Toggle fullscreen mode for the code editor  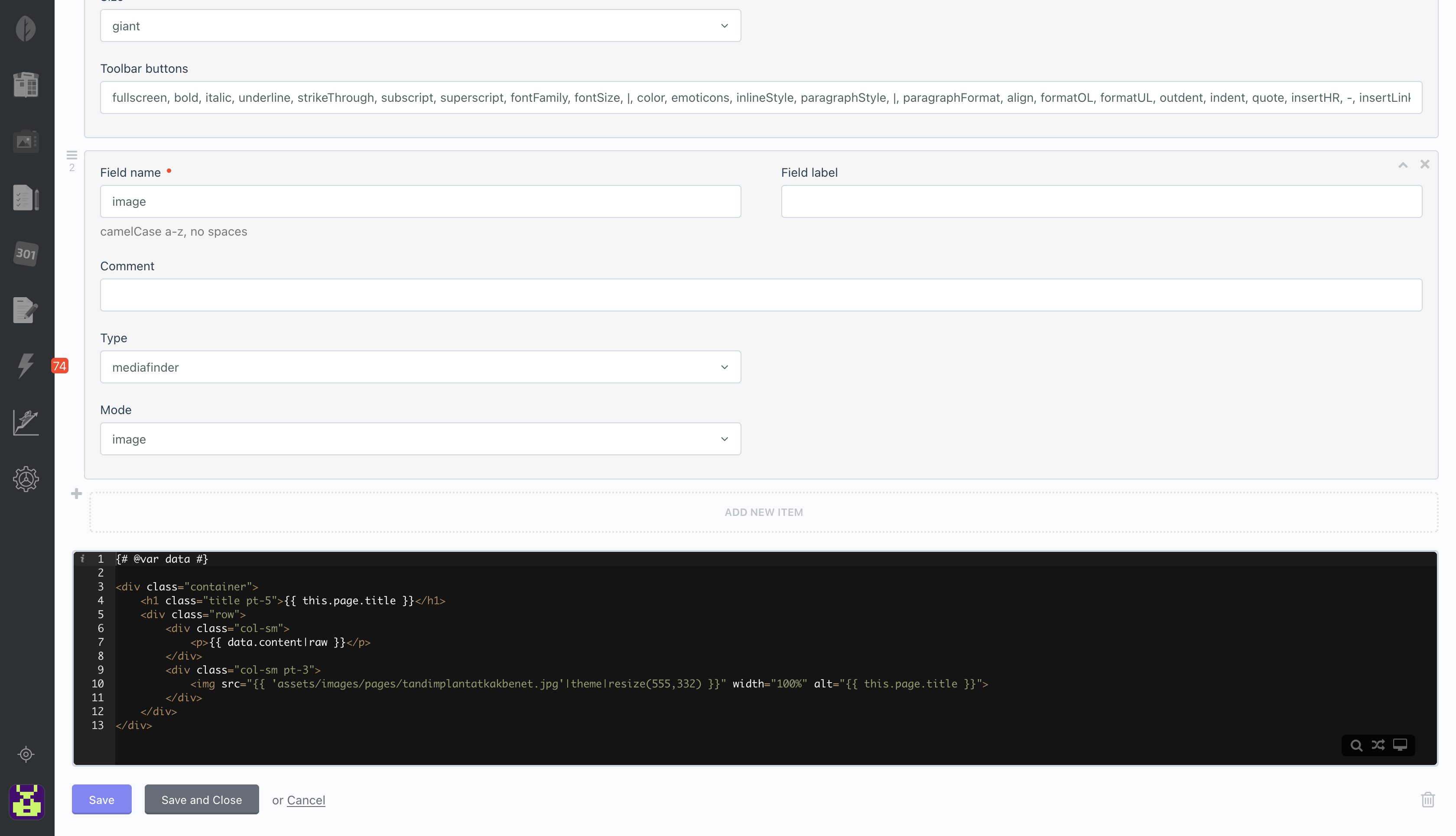1400,745
